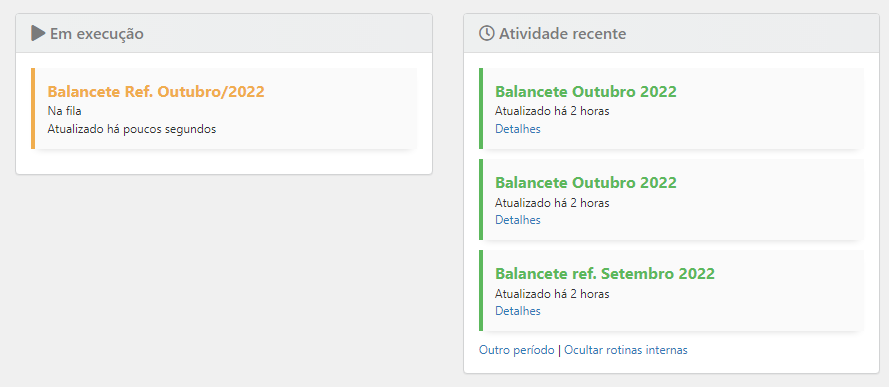Screen dimensions: 889x387
Task: Hide internal routines via Ocultar rotinas internas
Action: coord(626,350)
